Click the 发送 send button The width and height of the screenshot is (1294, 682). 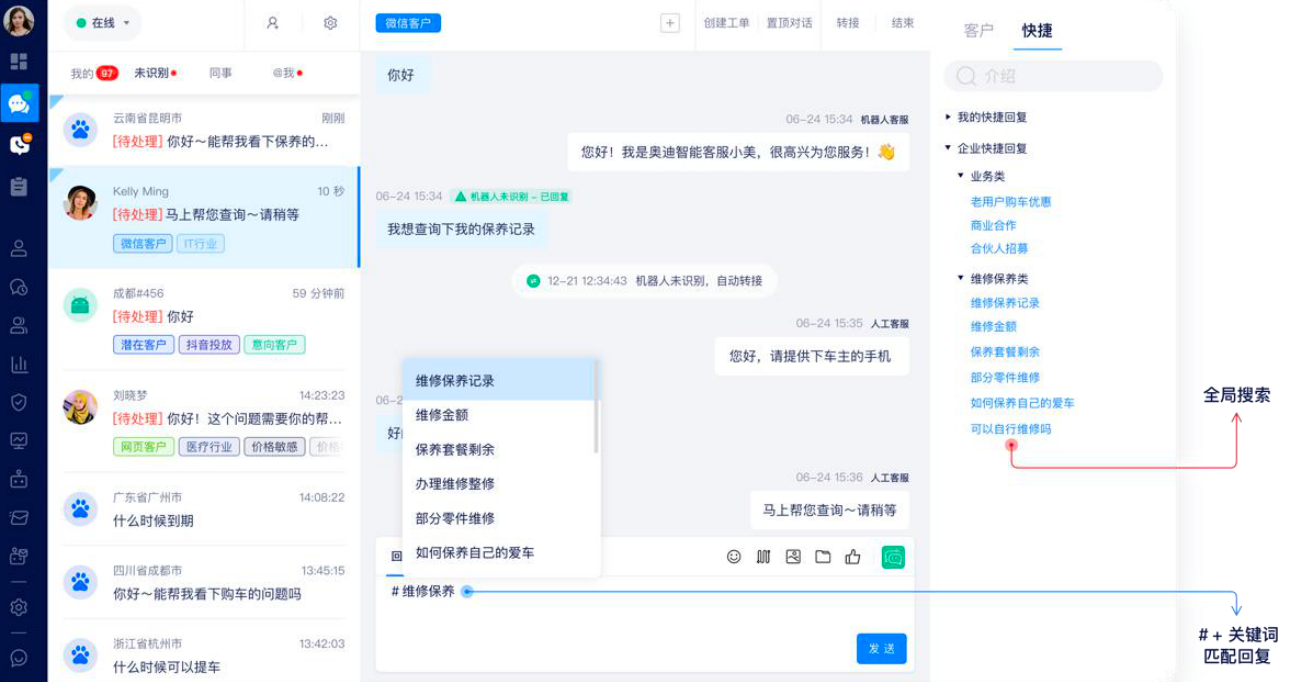click(882, 649)
